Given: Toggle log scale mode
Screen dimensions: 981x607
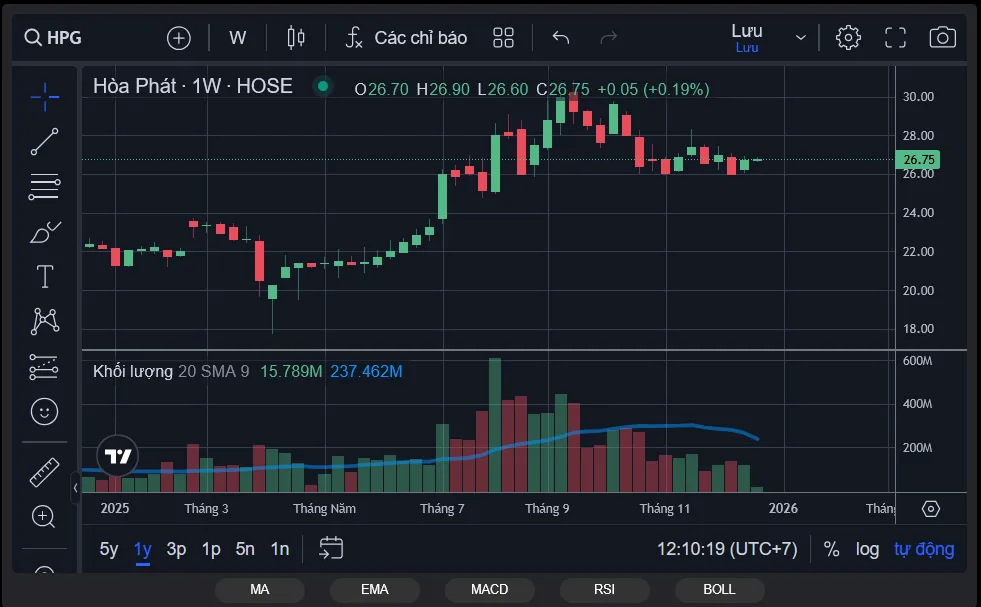Looking at the screenshot, I should click(x=867, y=549).
